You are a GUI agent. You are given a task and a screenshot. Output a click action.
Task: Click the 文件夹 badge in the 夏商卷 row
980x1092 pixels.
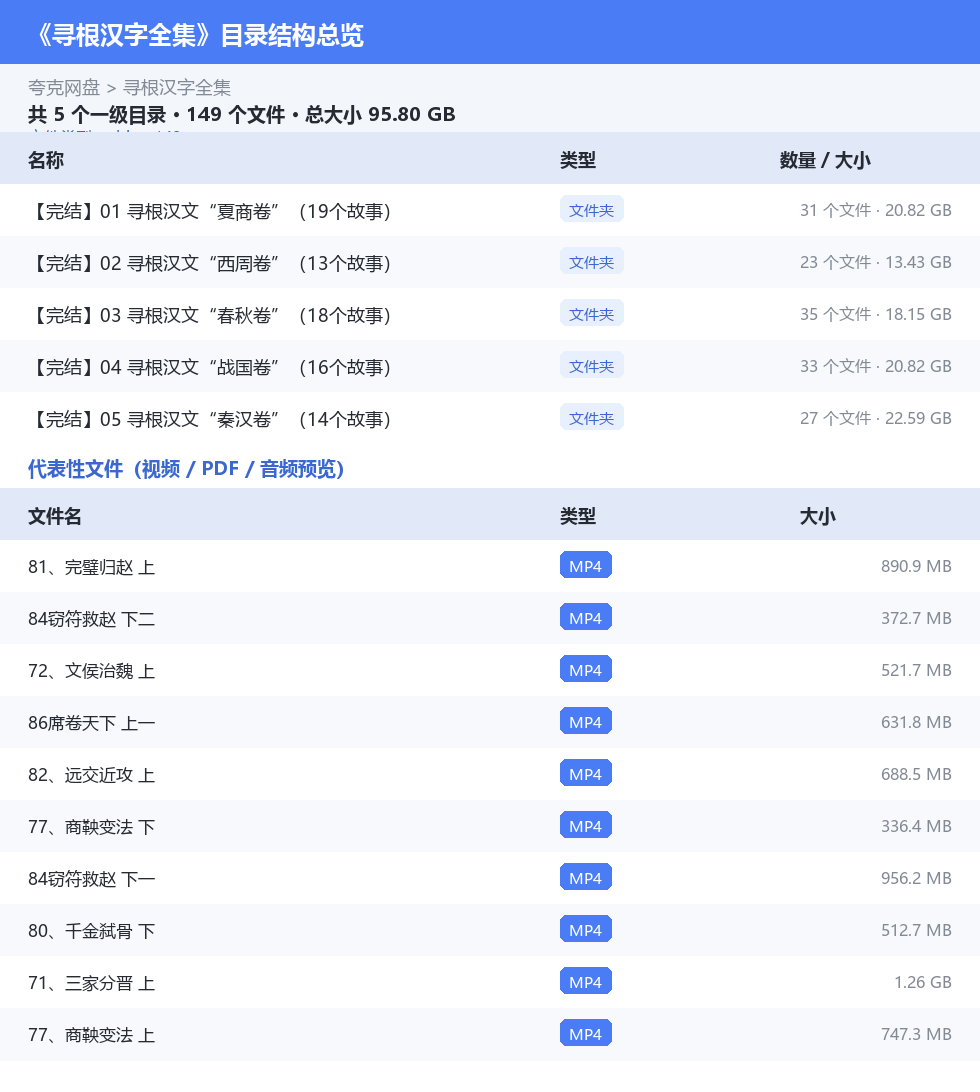(591, 210)
